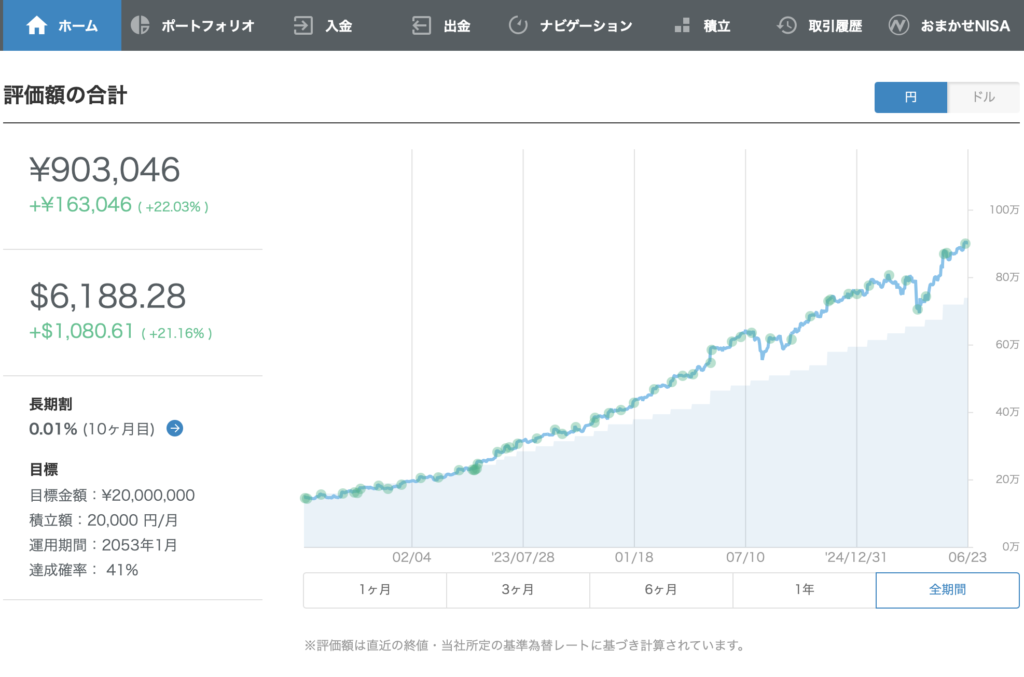Click the +¥163,046 gain figure
This screenshot has width=1024, height=677.
(80, 205)
